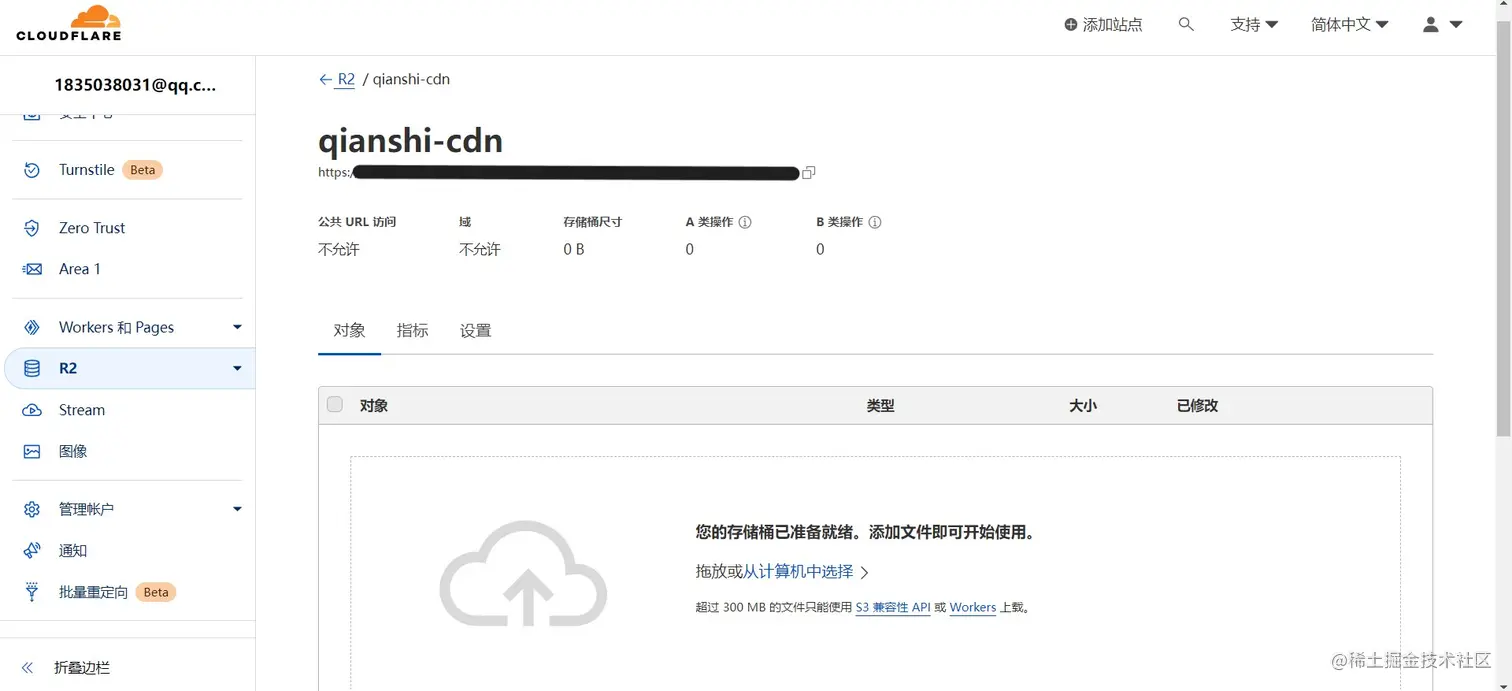Screen dimensions: 1512x691
Task: Click the R2 database icon
Action: (x=32, y=369)
